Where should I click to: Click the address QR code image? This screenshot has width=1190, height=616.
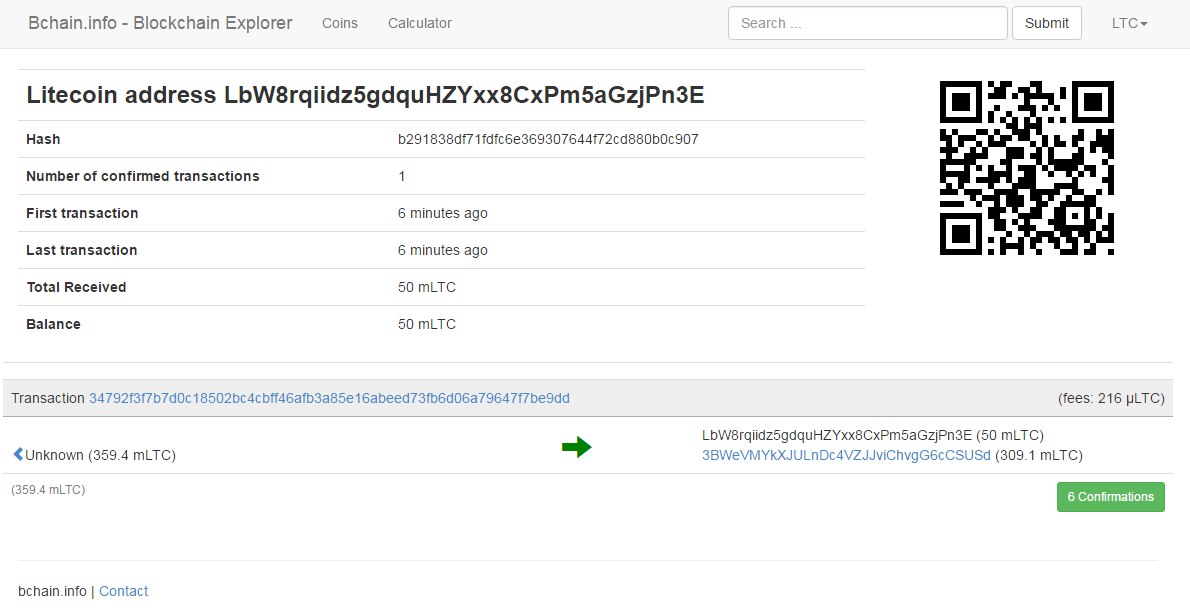pyautogui.click(x=1027, y=168)
